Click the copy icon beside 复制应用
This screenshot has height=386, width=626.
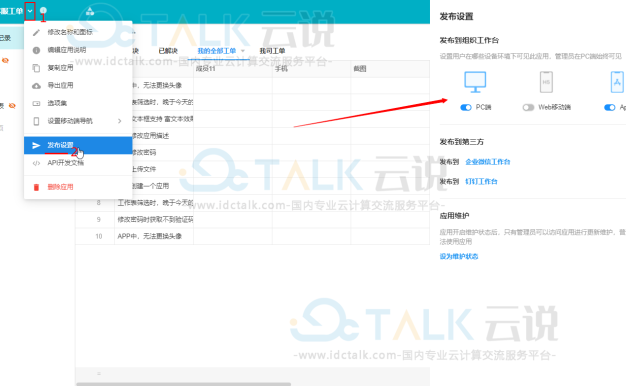click(36, 68)
